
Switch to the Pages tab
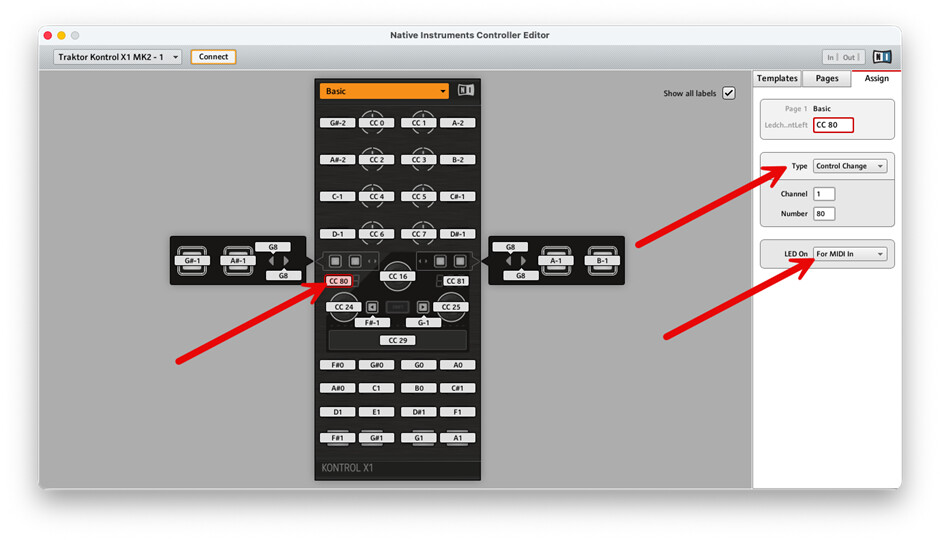point(827,78)
